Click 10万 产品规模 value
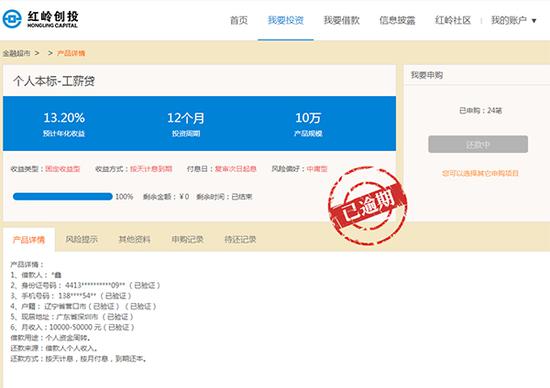 point(308,118)
